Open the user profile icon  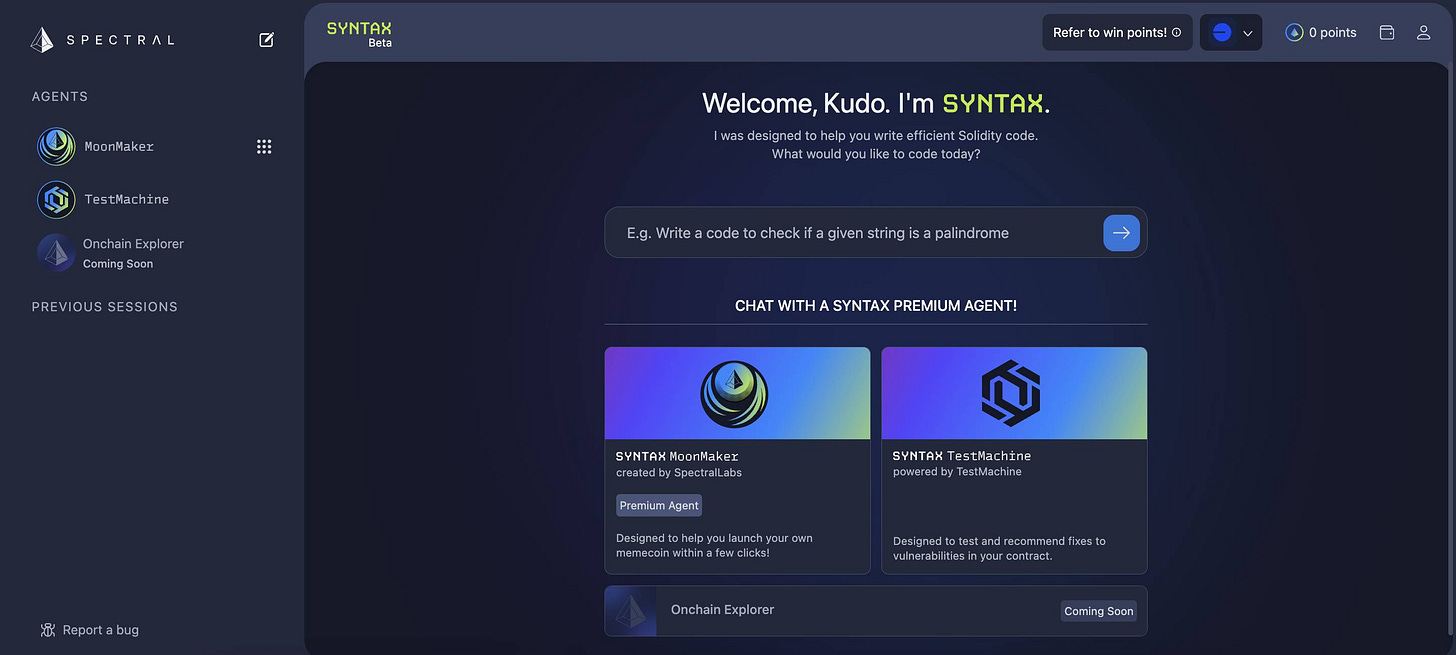(x=1424, y=32)
